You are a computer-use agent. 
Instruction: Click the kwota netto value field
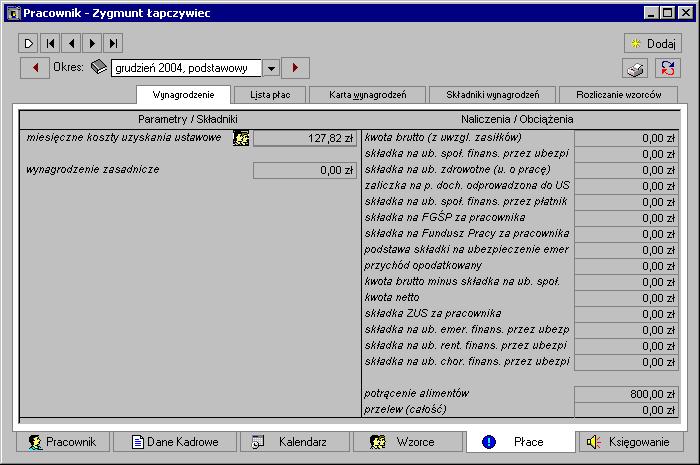tap(626, 298)
